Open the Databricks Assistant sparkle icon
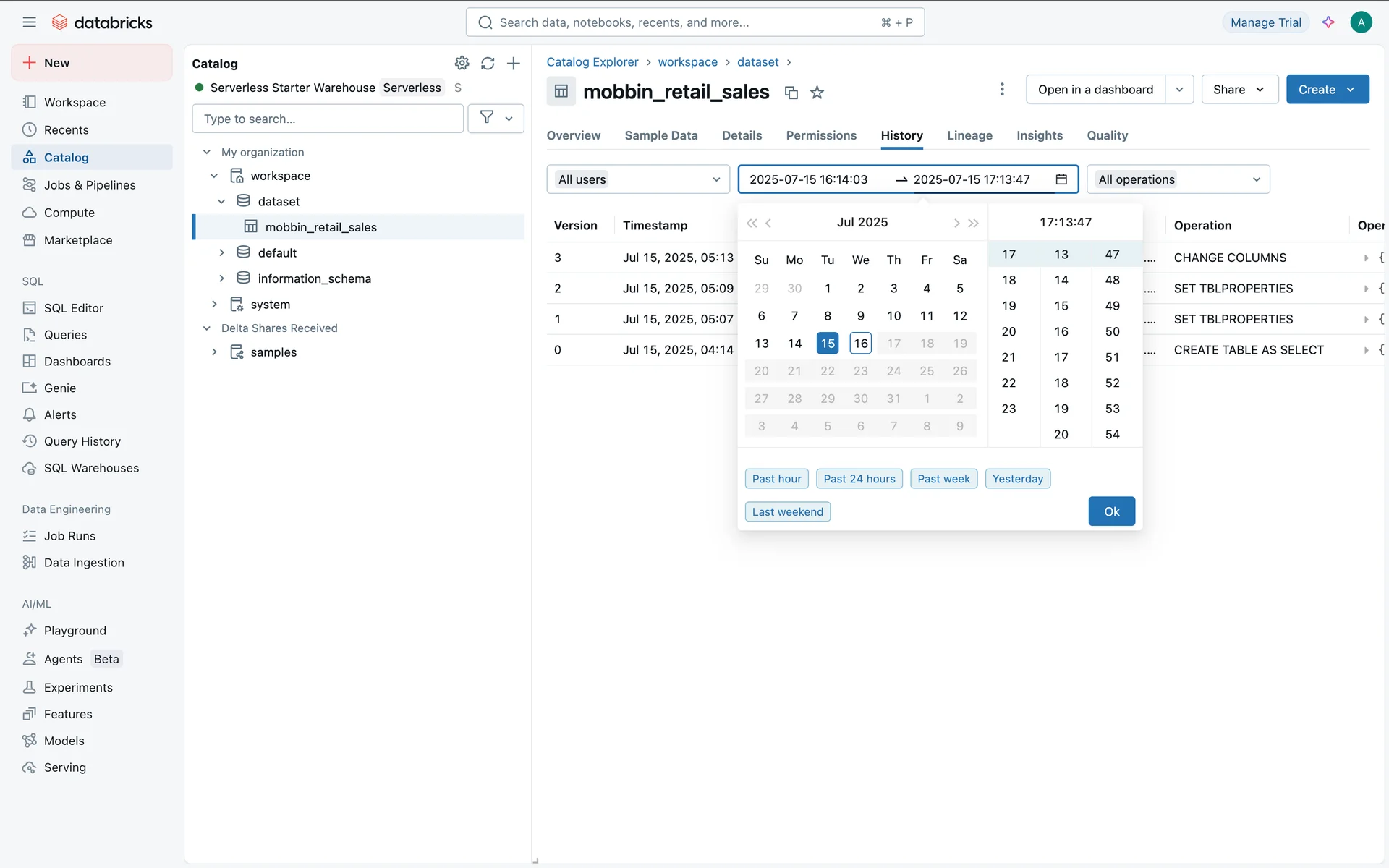 [1328, 22]
